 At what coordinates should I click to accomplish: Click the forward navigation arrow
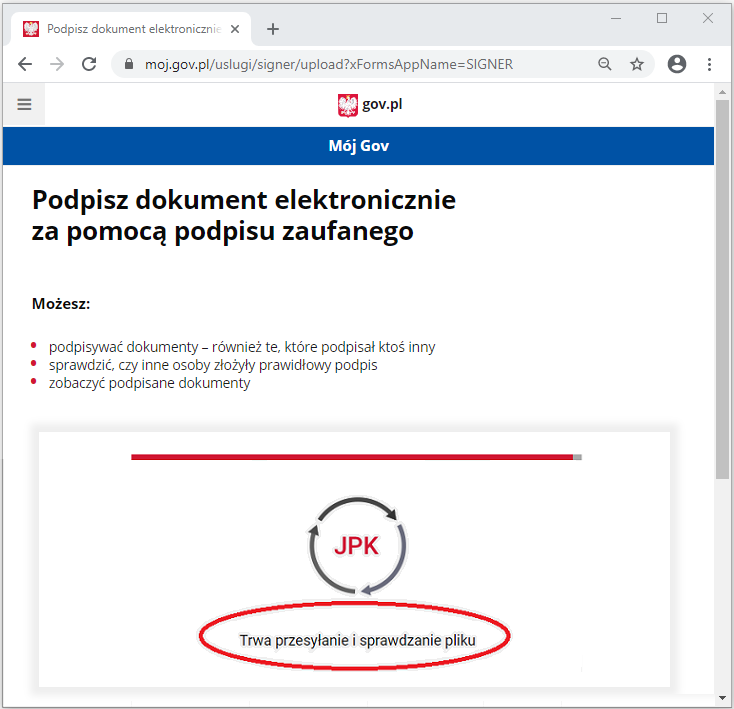point(57,64)
